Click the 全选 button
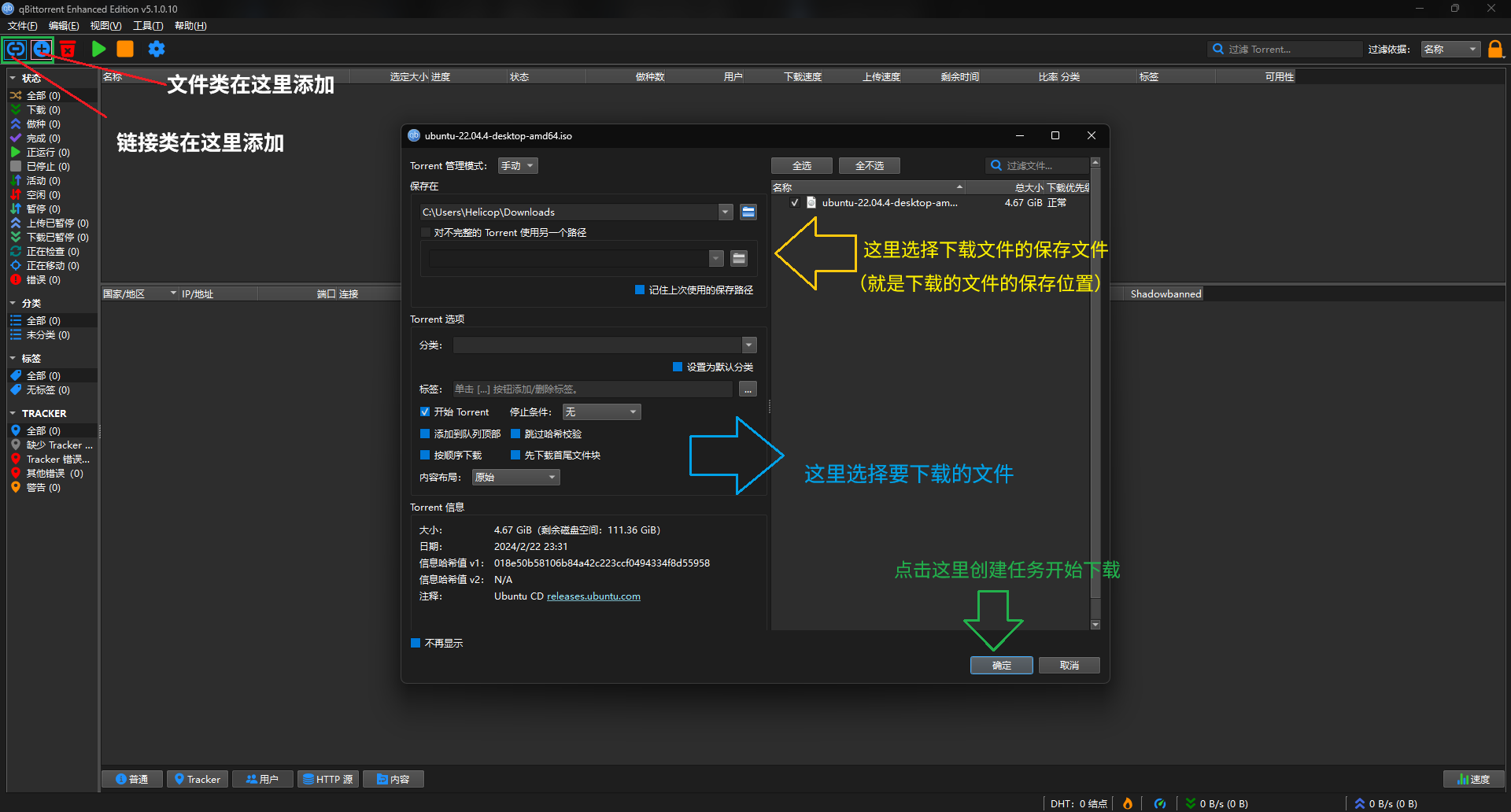Image resolution: width=1511 pixels, height=812 pixels. click(802, 165)
